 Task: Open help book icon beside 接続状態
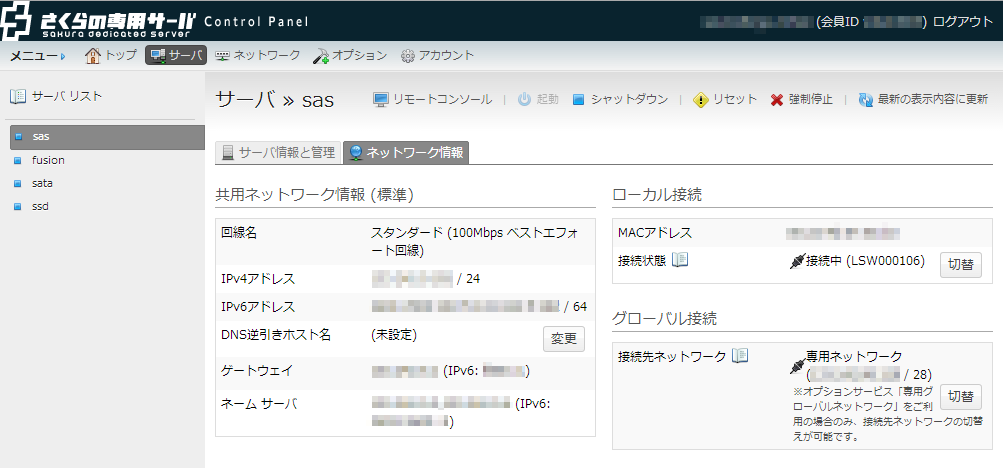pyautogui.click(x=680, y=261)
